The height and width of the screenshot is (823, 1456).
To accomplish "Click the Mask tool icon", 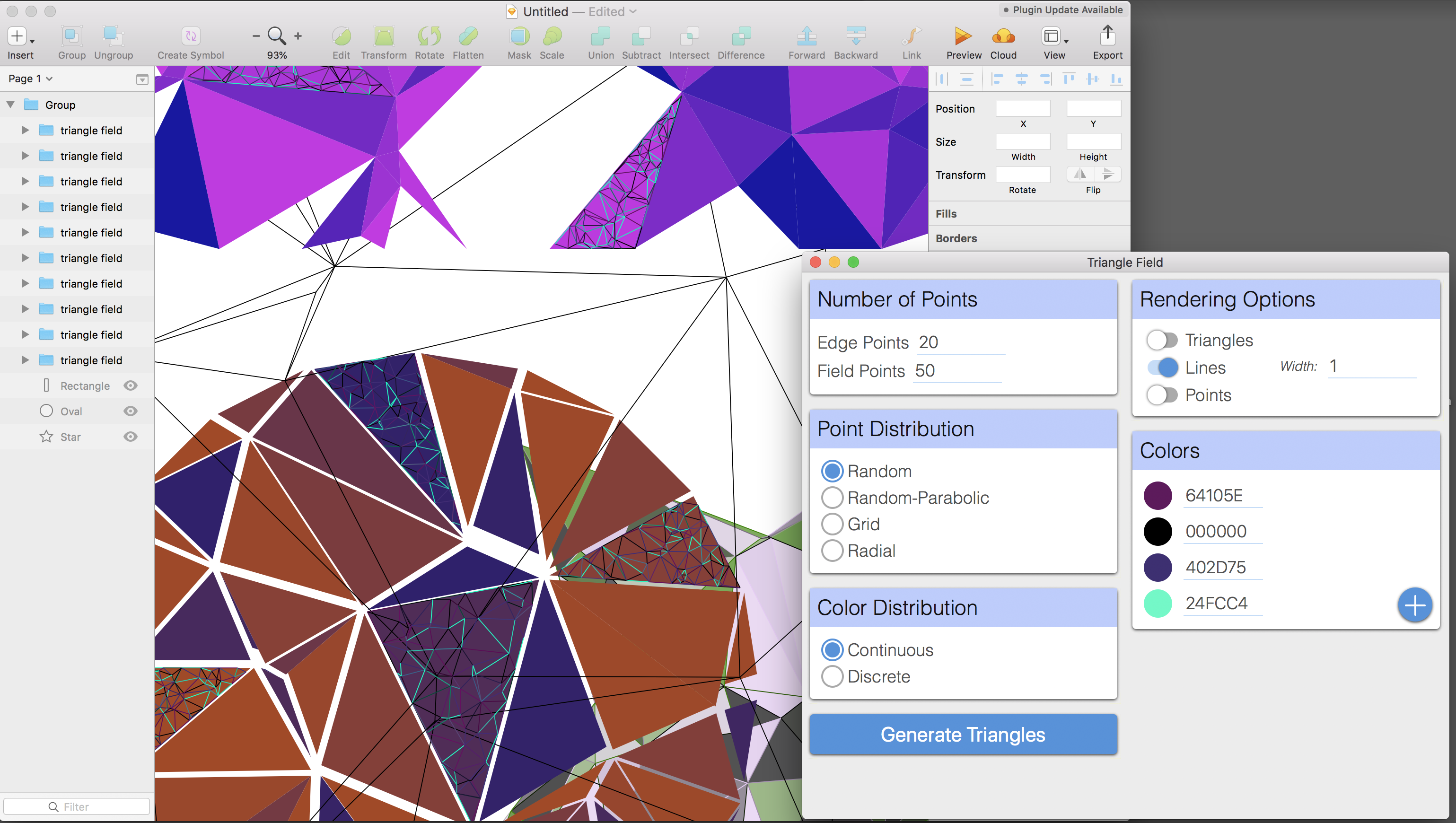I will click(519, 36).
